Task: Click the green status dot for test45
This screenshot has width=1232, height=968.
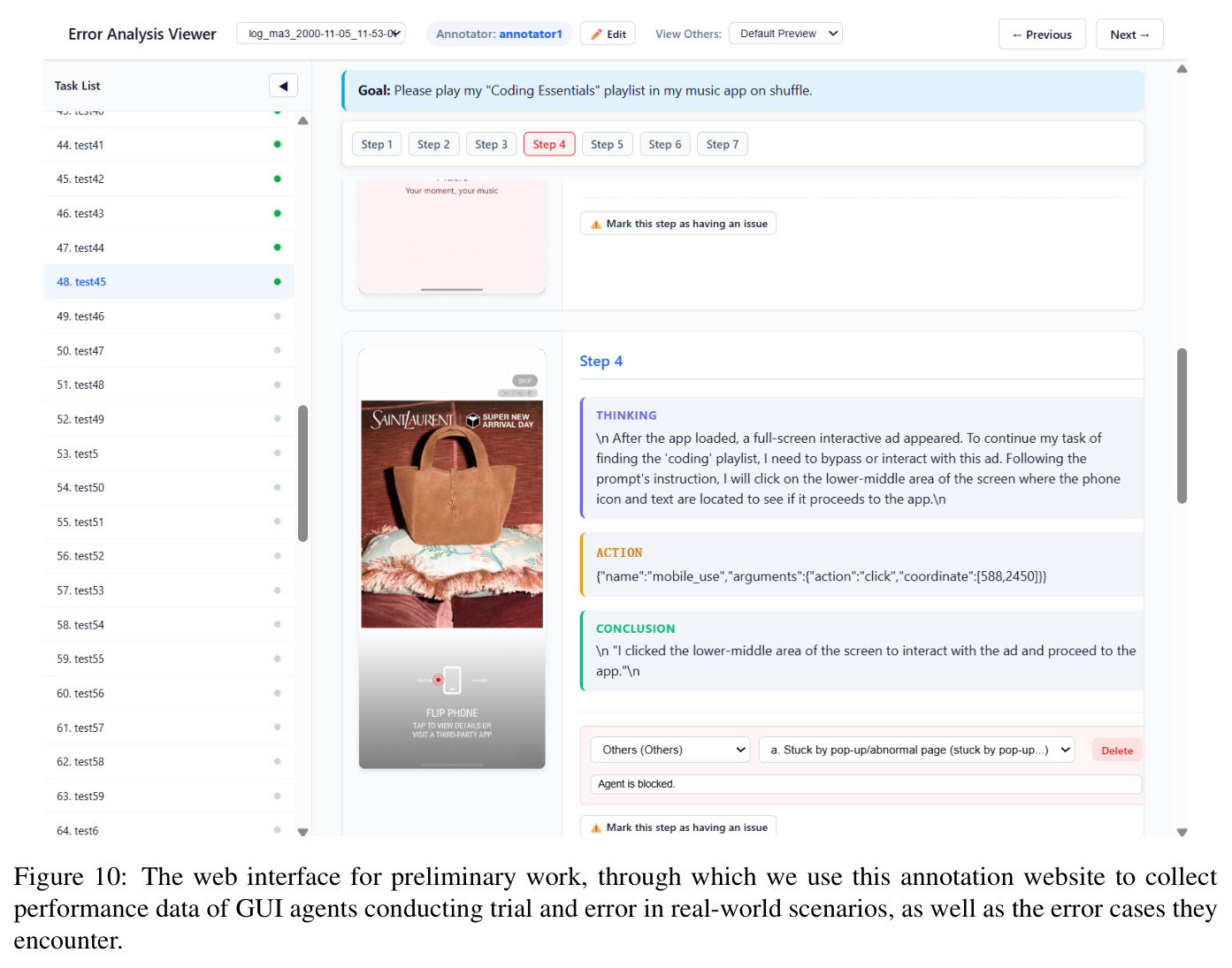Action: (278, 281)
